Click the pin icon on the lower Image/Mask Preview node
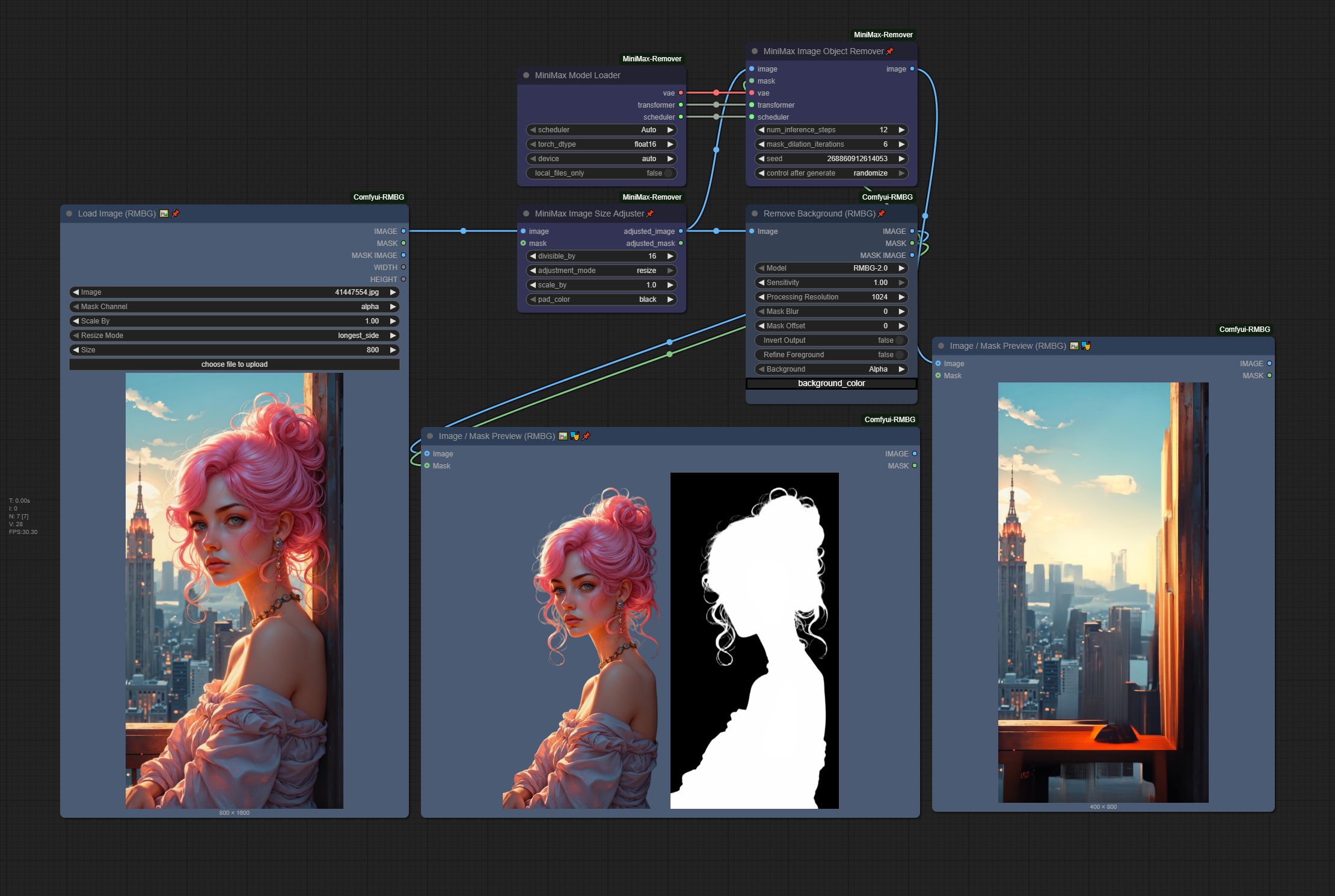Image resolution: width=1335 pixels, height=896 pixels. pos(586,436)
